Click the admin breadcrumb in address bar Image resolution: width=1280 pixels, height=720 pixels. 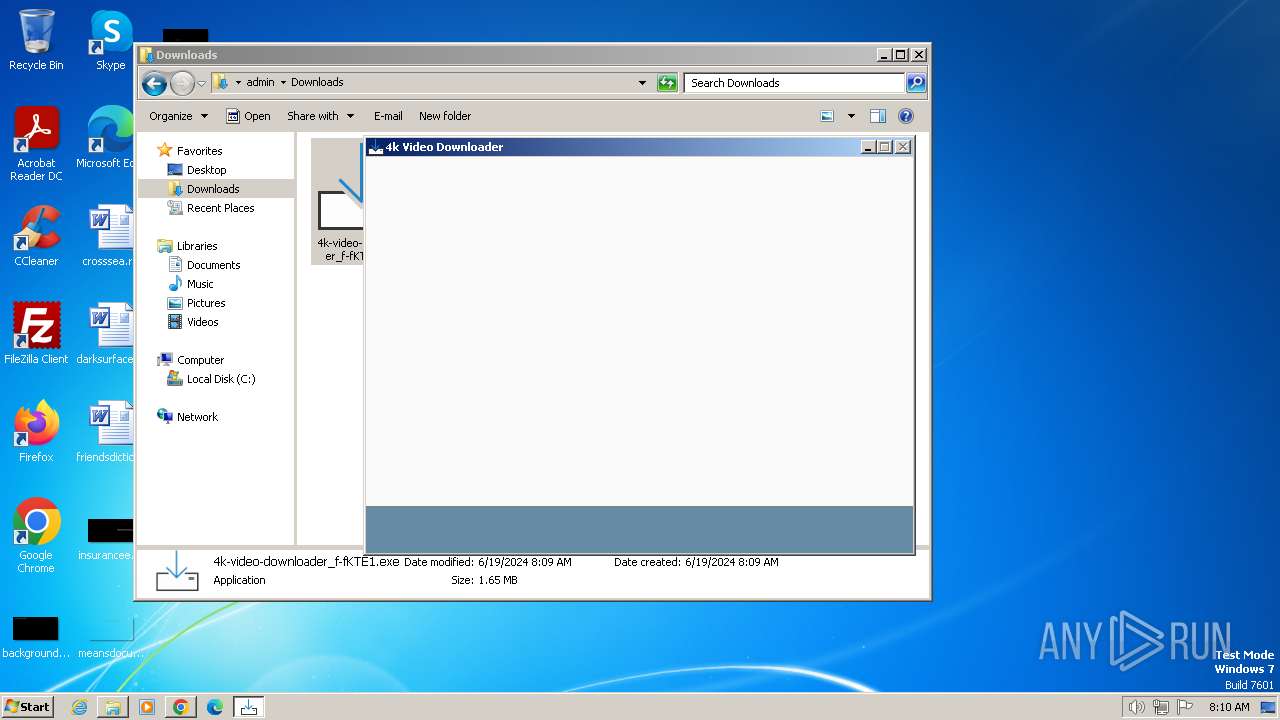pyautogui.click(x=260, y=83)
